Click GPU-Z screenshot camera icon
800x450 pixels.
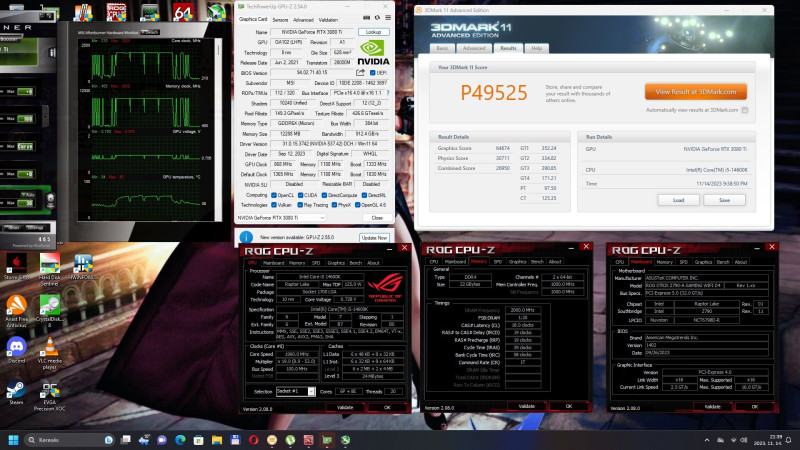point(366,18)
